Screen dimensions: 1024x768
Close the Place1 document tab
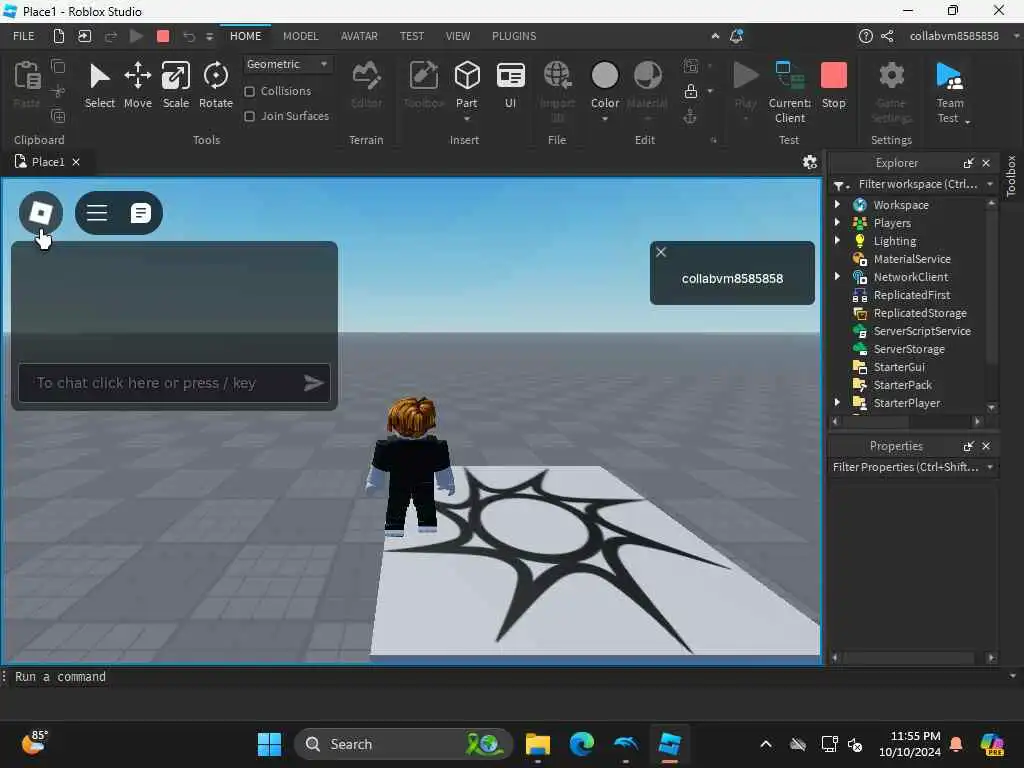coord(76,162)
